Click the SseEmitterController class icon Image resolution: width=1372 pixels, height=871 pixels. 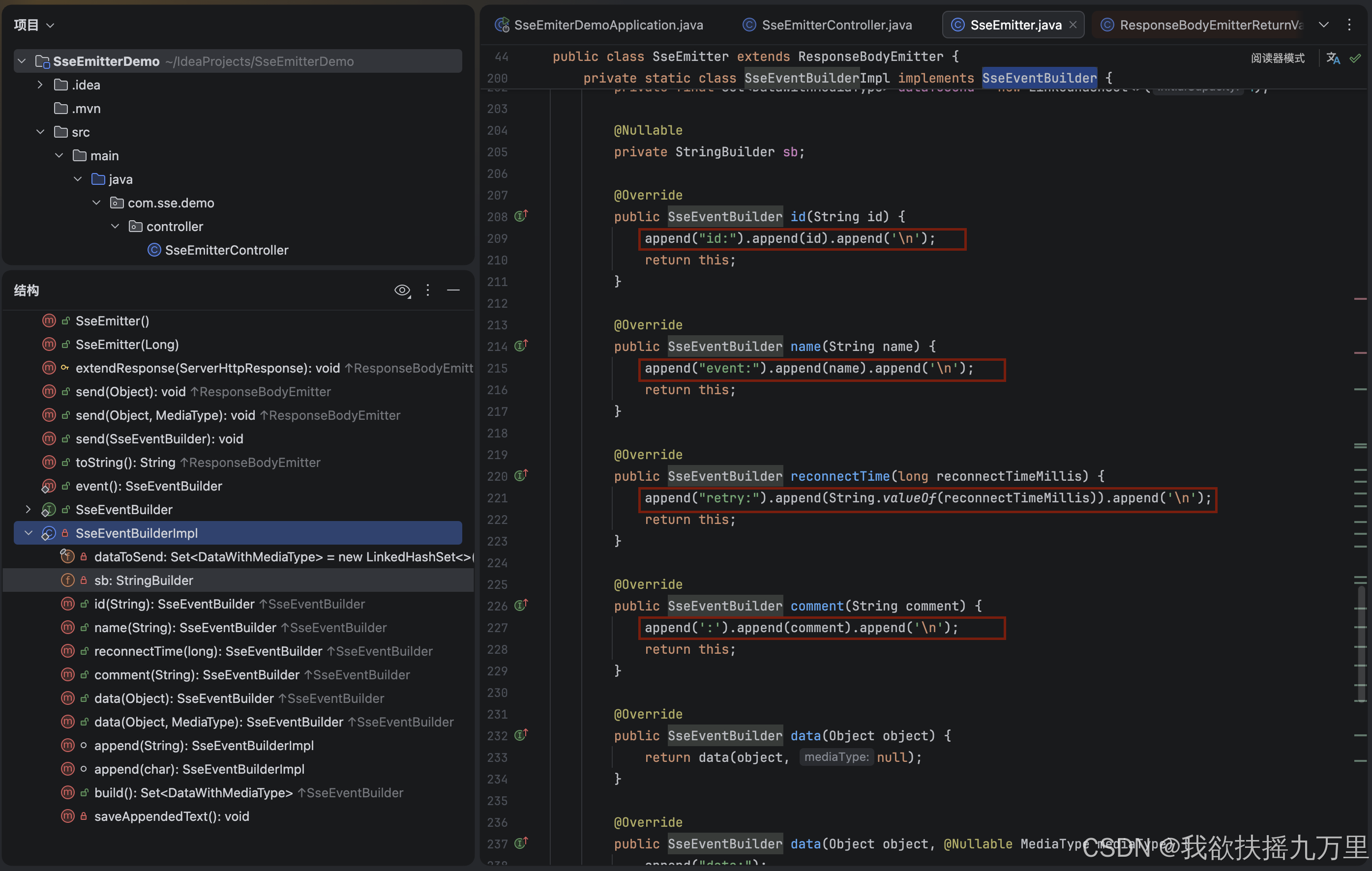(154, 250)
